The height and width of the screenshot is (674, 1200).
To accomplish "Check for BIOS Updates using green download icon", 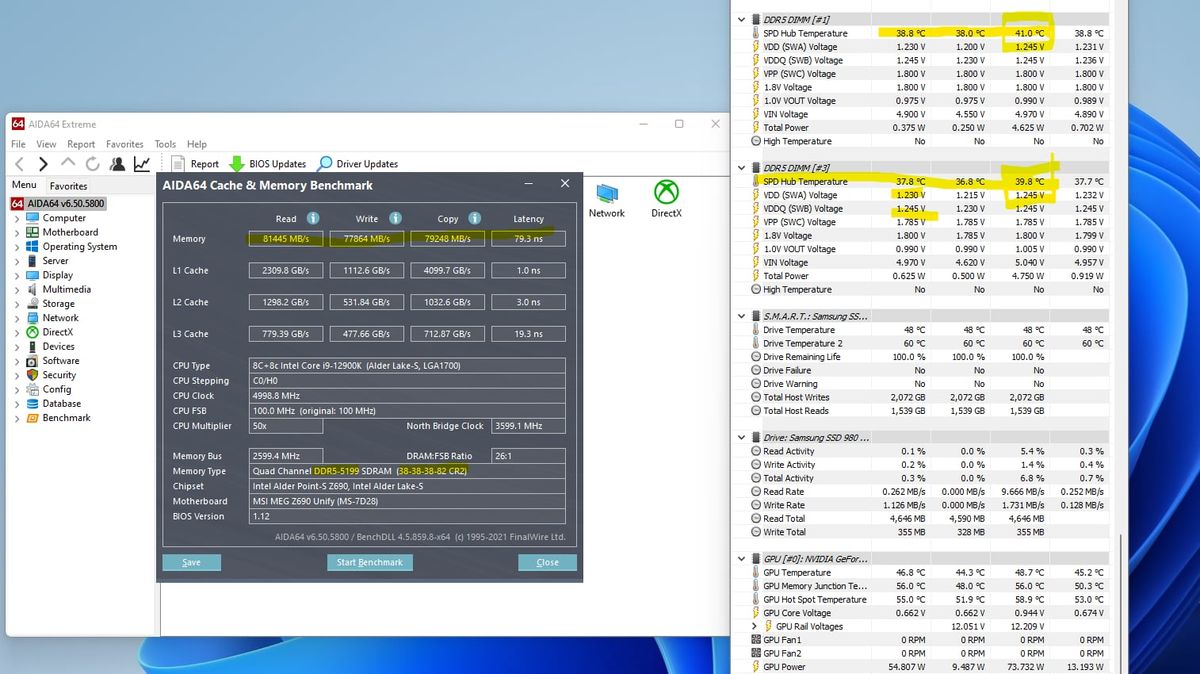I will tap(237, 163).
